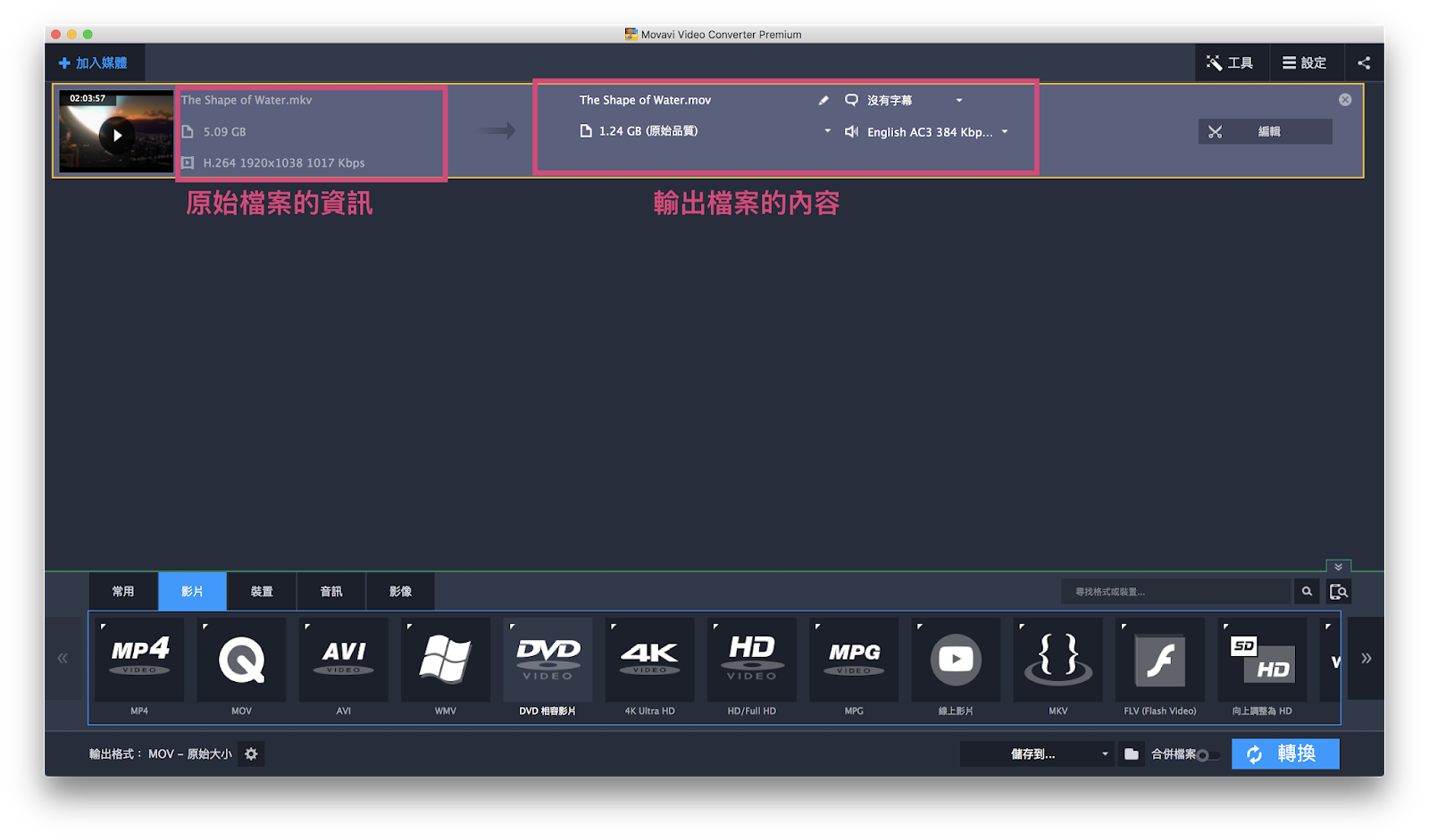Screen dimensions: 1429x840
Task: Open the output folder icon
Action: click(x=1132, y=754)
